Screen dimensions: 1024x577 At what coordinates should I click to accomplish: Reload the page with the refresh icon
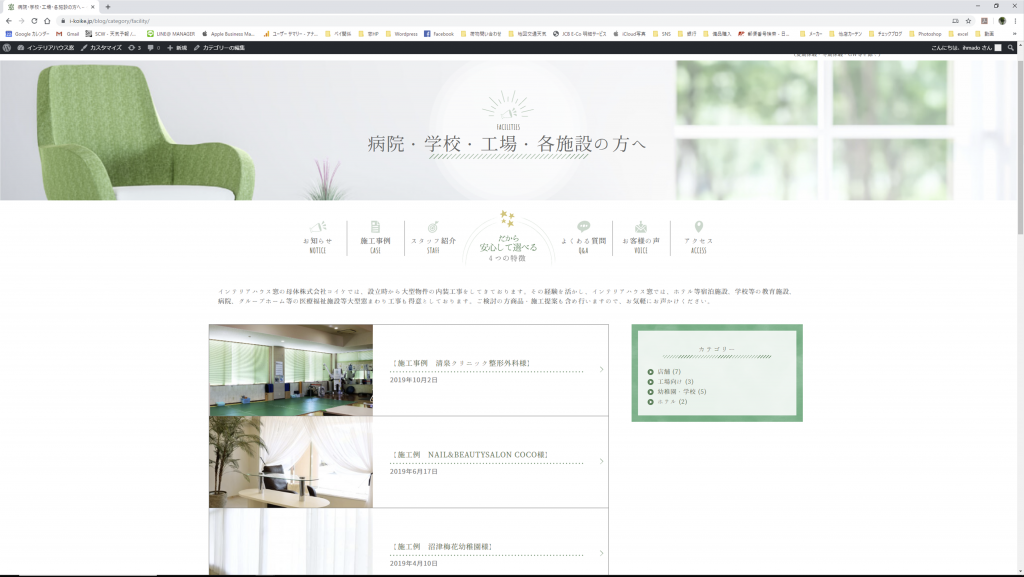pos(34,21)
